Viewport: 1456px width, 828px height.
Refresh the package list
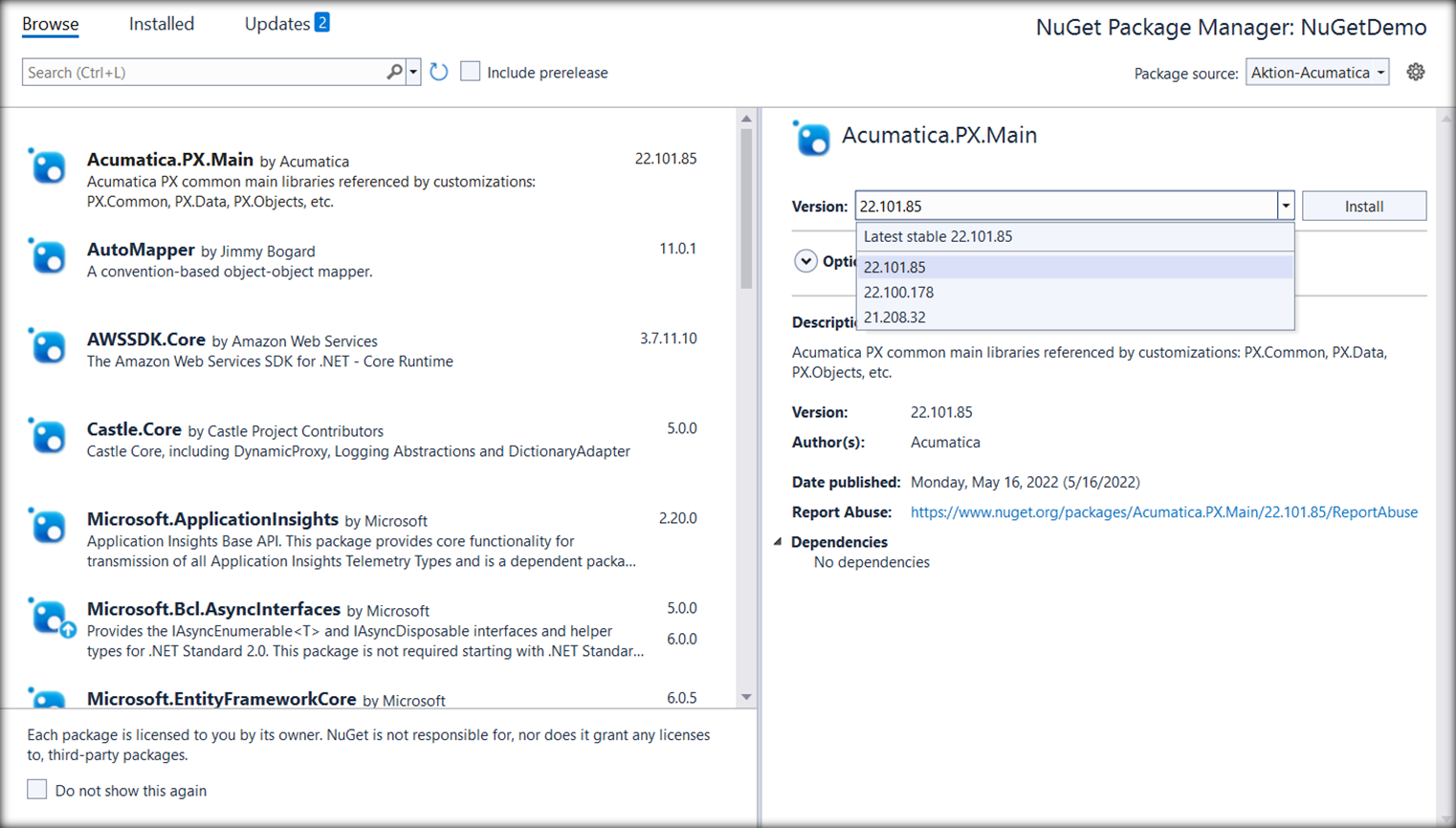click(x=439, y=72)
